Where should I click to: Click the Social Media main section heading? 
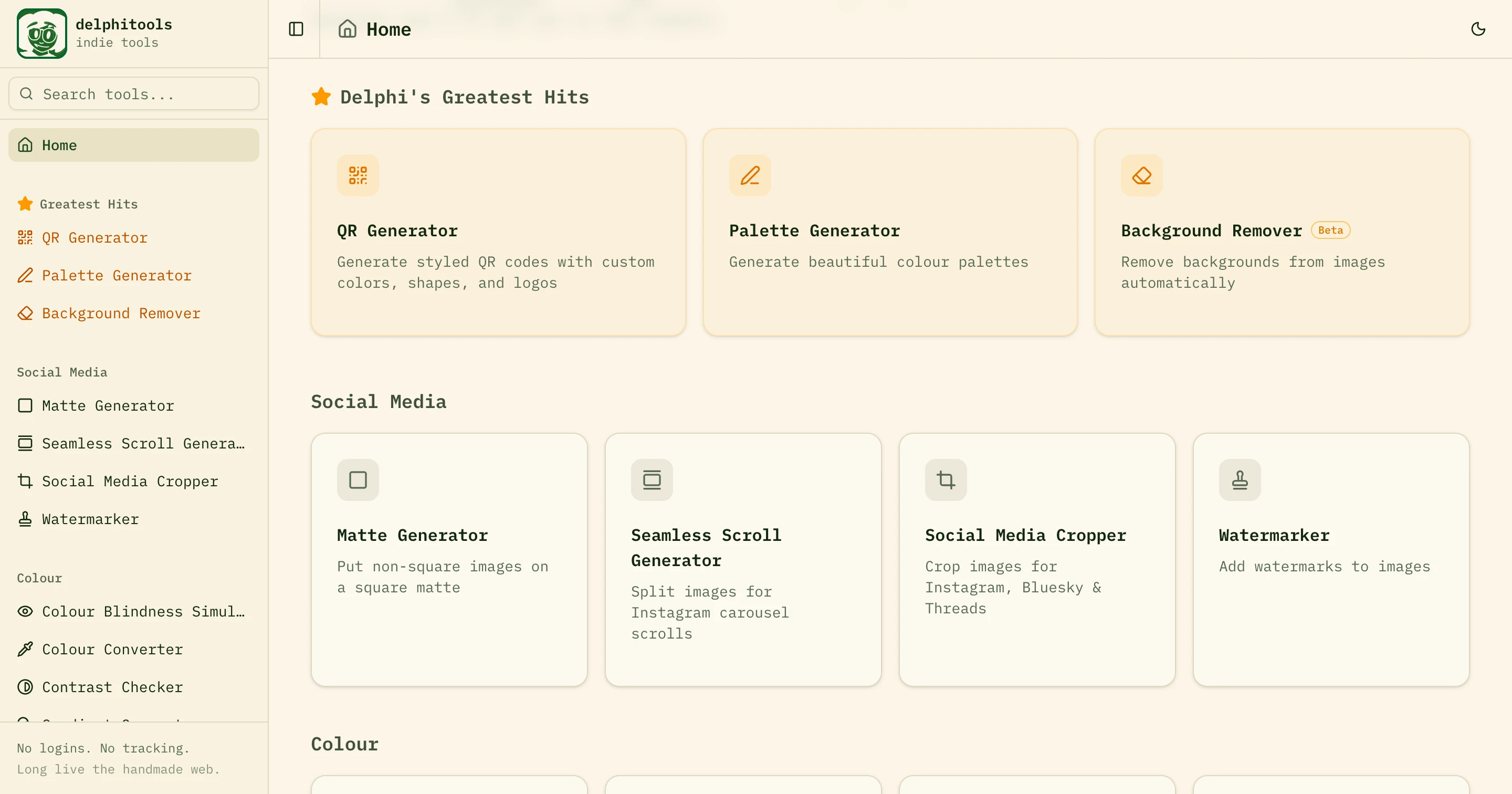(379, 402)
